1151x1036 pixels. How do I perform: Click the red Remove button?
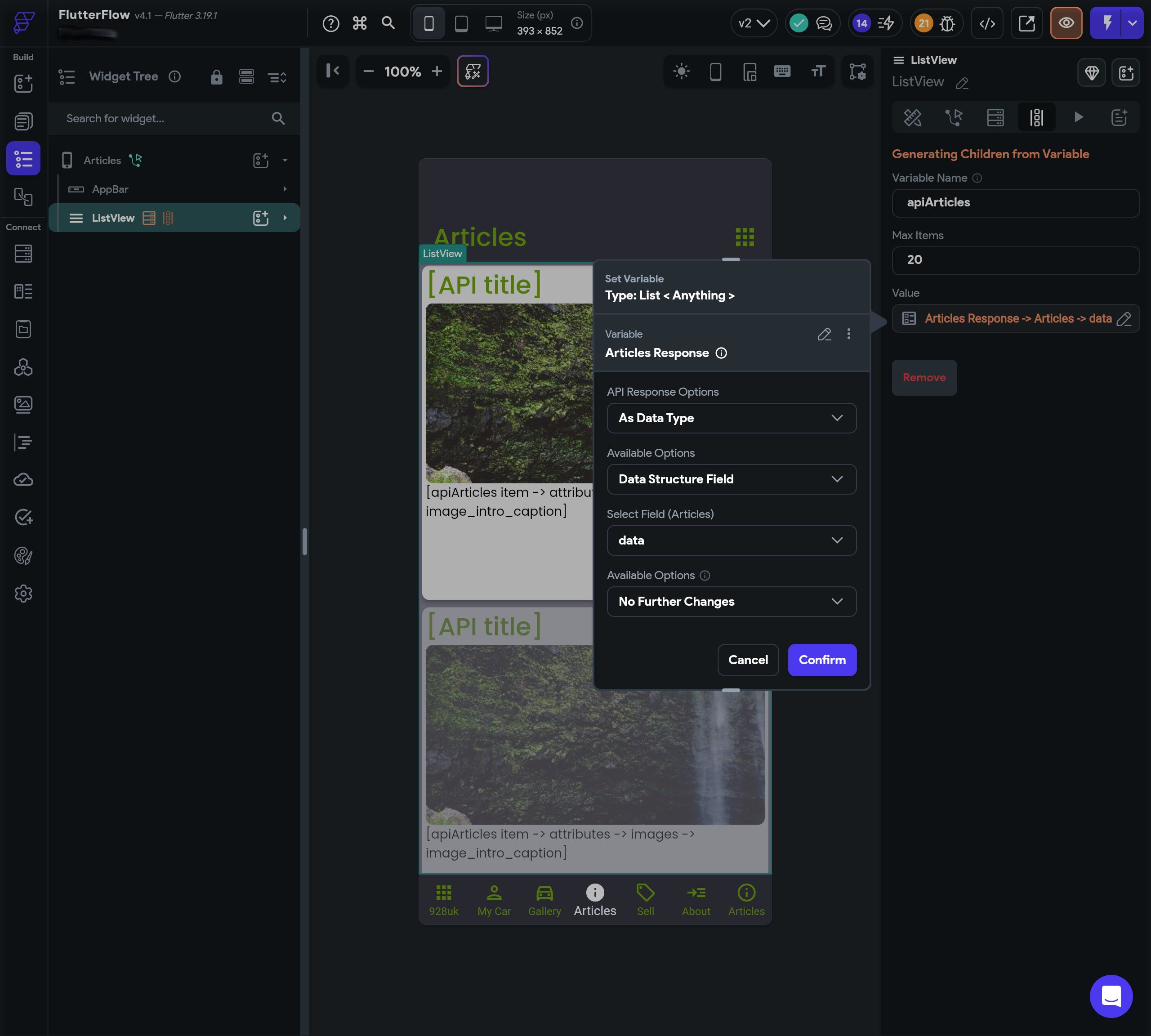(x=923, y=377)
